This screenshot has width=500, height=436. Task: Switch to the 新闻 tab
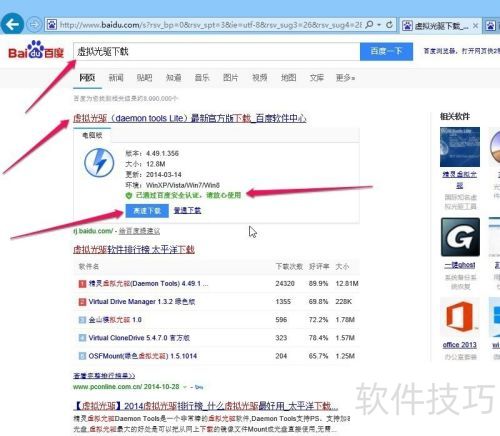click(116, 78)
